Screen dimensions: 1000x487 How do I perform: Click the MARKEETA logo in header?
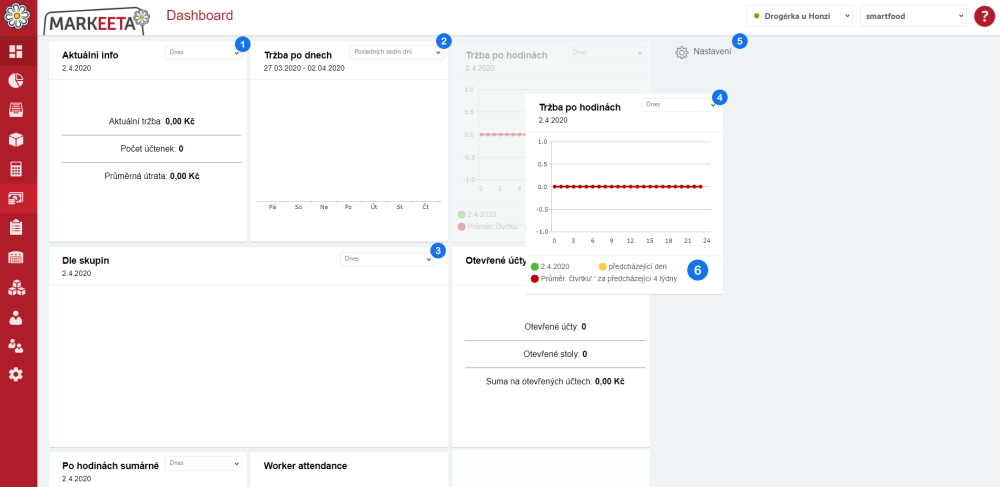(97, 22)
